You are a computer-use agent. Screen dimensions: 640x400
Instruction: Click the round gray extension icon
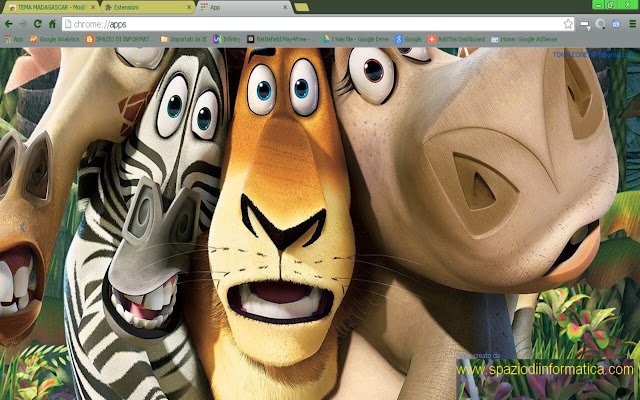(x=600, y=24)
